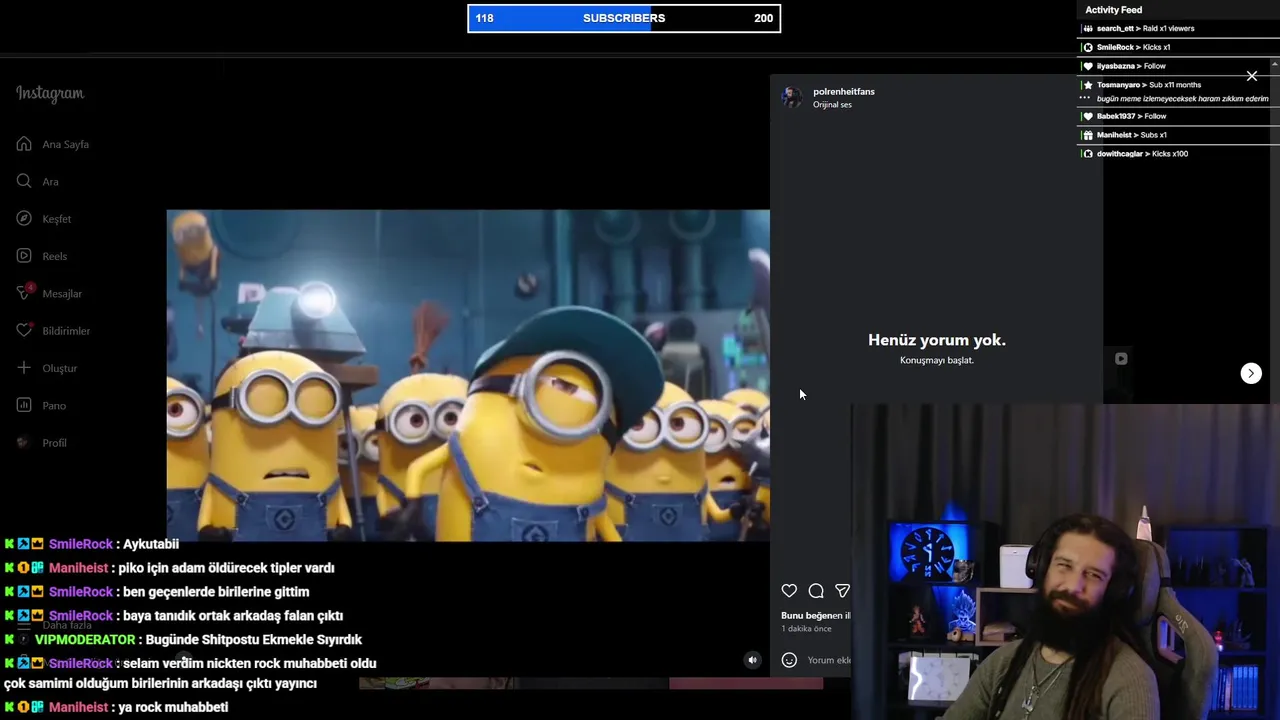Click the Bildirimler heart icon
Screen dimensions: 1280x720
[x=24, y=330]
